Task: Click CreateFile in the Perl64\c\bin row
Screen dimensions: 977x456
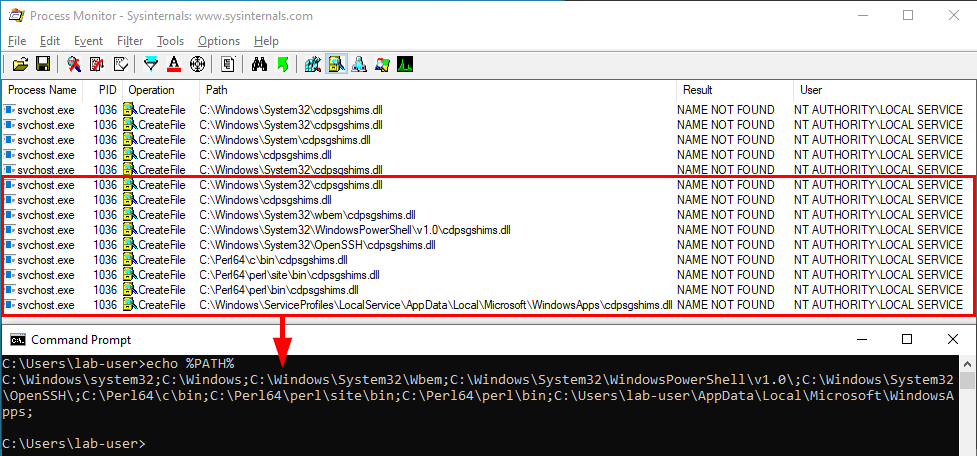Action: [x=162, y=260]
